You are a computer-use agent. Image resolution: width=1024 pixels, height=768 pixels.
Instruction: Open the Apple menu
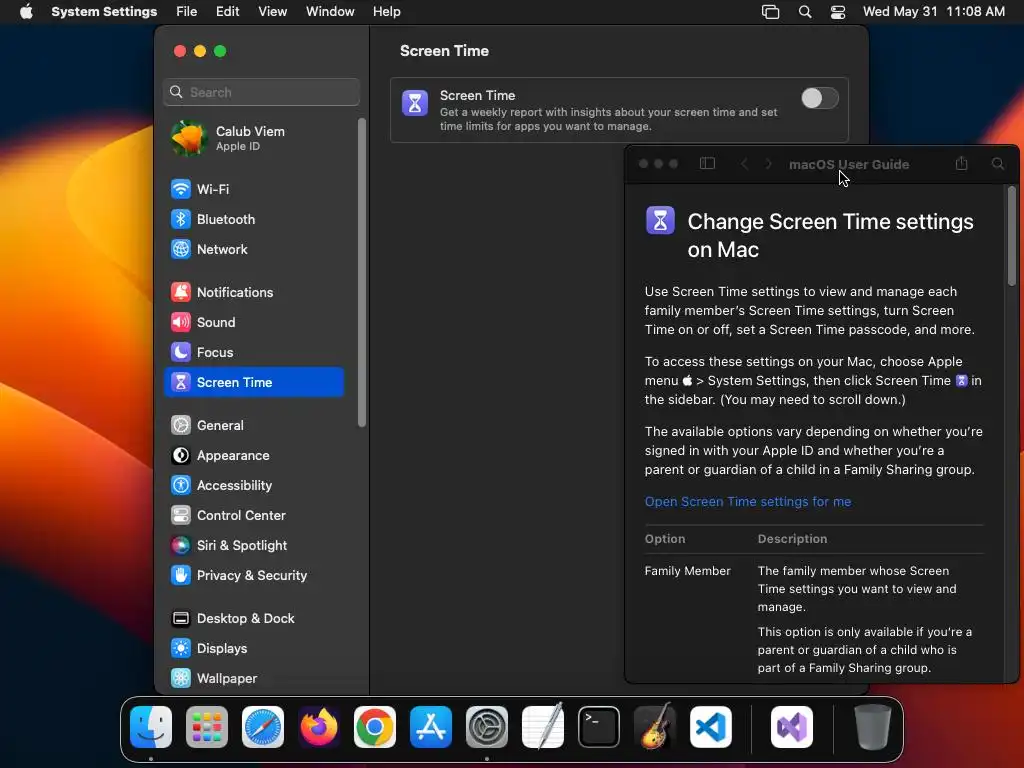click(x=26, y=12)
